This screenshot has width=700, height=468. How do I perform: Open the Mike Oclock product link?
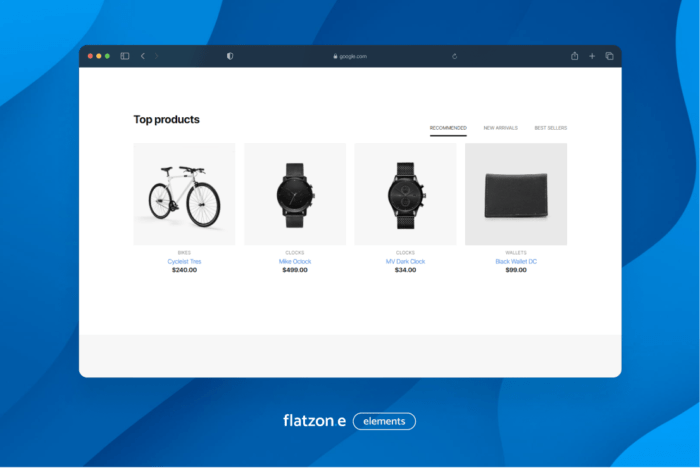pyautogui.click(x=295, y=261)
